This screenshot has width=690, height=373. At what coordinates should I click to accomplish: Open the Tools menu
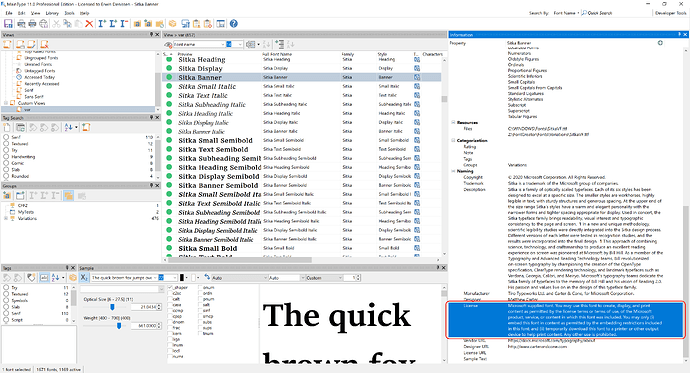70,13
